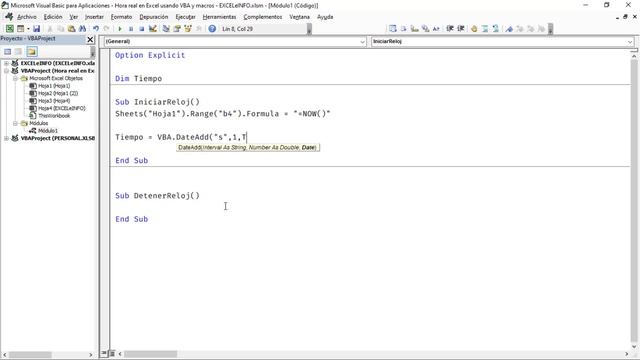This screenshot has width=640, height=360.
Task: Click the code window horizontal scrollbar thumb
Action: point(151,354)
